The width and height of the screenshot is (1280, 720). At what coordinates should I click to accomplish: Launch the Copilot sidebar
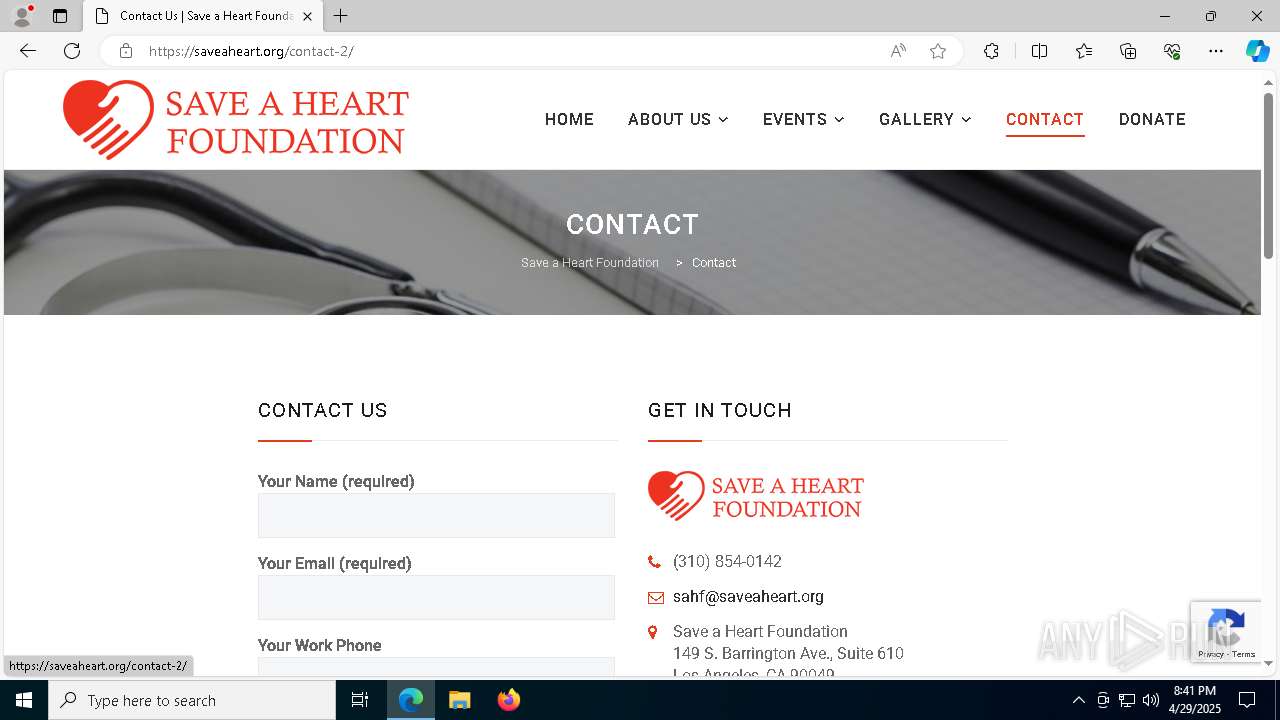coord(1257,51)
